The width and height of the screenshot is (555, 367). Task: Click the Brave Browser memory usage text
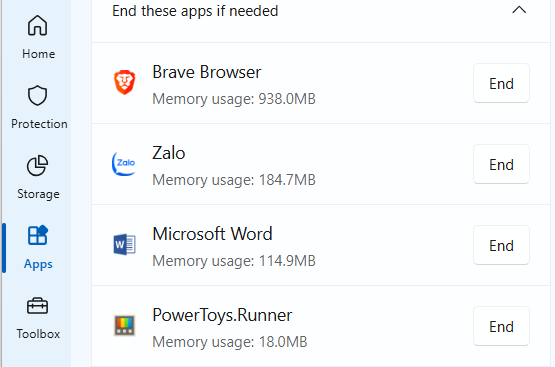(x=234, y=99)
